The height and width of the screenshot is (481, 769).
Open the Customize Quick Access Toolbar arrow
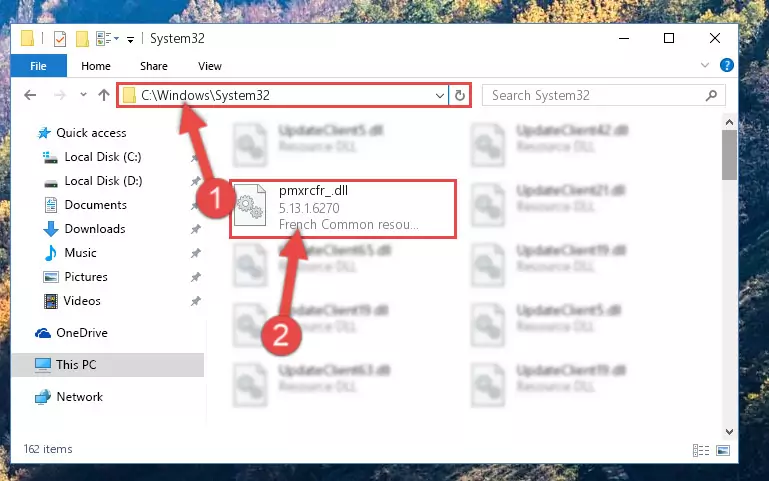coord(130,39)
